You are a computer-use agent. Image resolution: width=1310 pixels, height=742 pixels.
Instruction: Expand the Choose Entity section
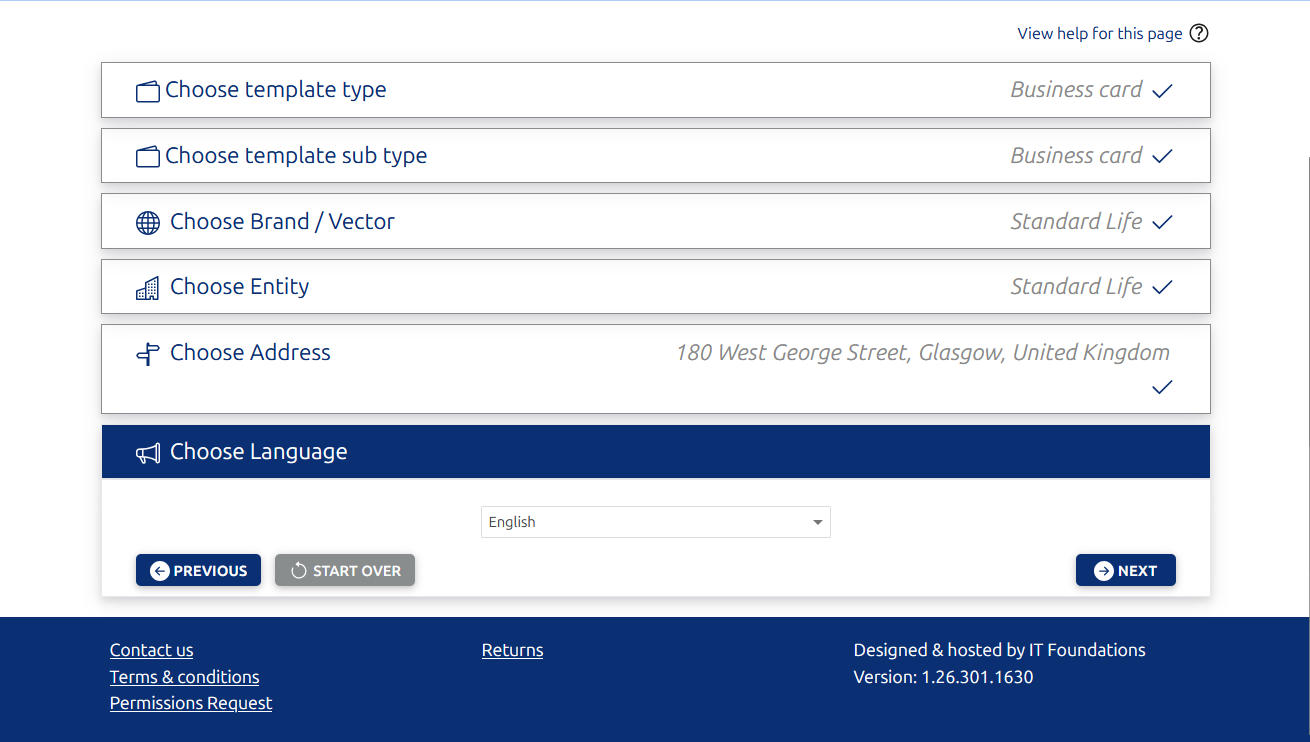pos(240,287)
